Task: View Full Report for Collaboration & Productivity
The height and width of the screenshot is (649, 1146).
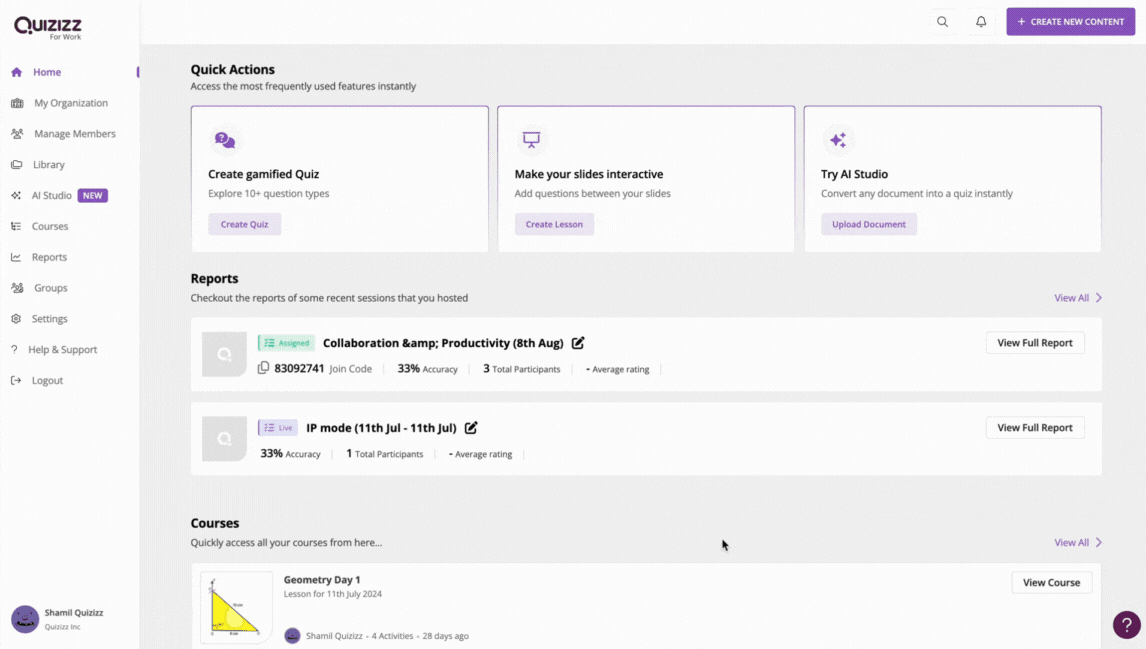Action: 1035,343
